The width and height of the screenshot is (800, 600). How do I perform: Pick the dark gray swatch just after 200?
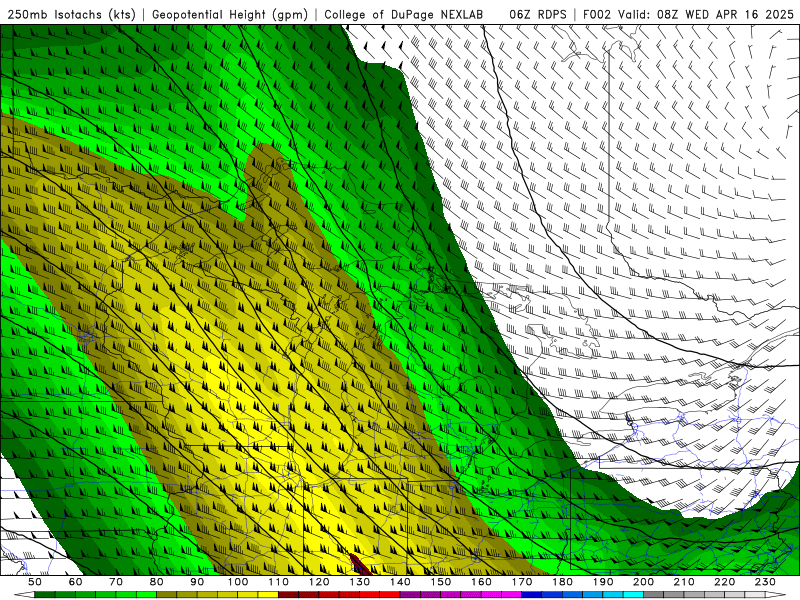[654, 595]
